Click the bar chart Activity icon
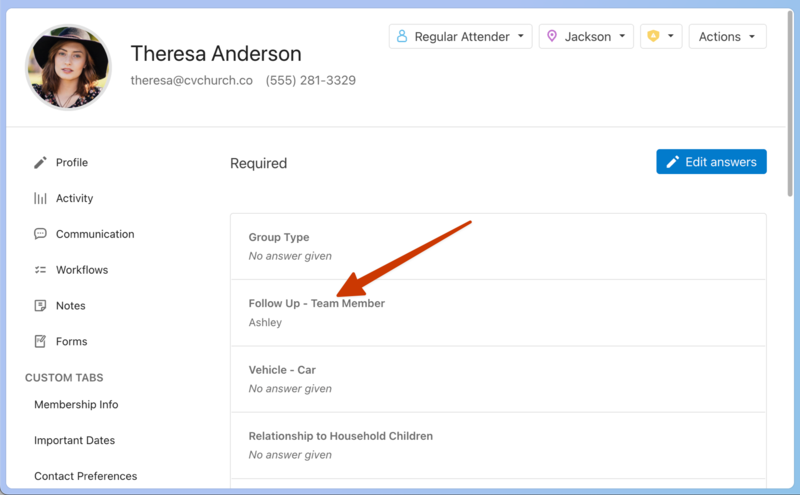Viewport: 800px width, 495px height. click(40, 198)
